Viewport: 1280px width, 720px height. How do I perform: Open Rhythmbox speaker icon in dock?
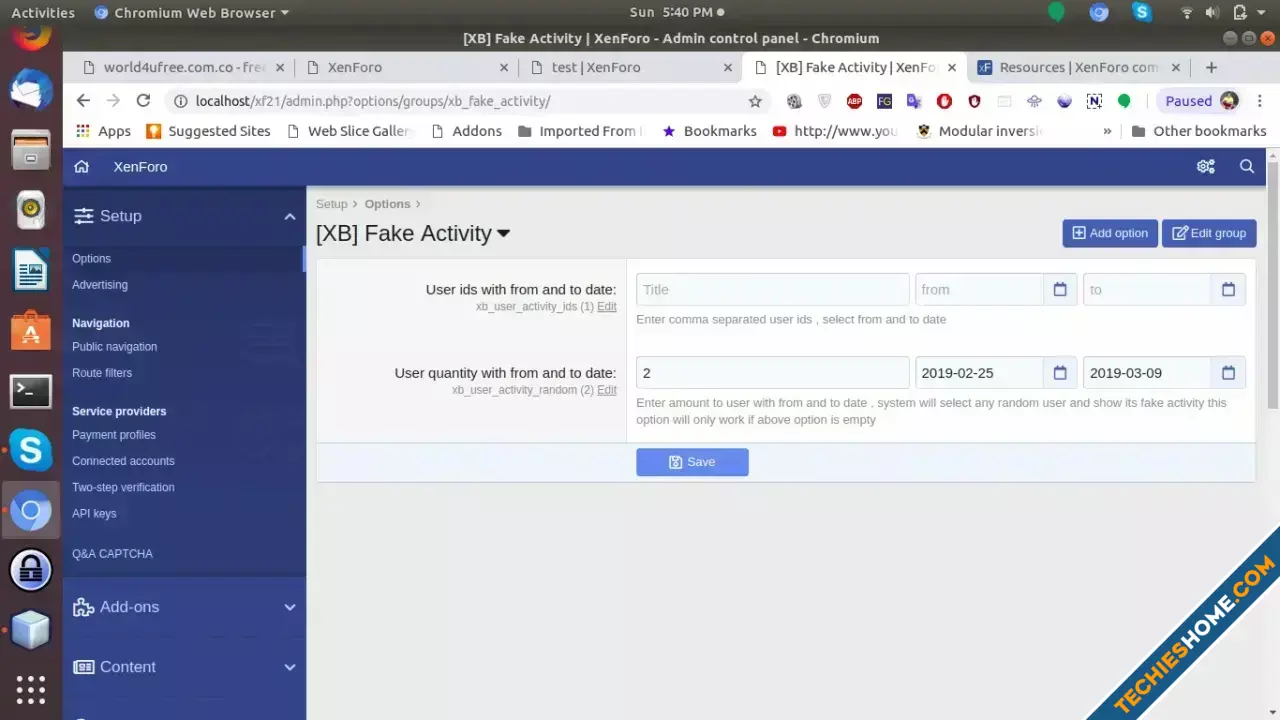31,210
